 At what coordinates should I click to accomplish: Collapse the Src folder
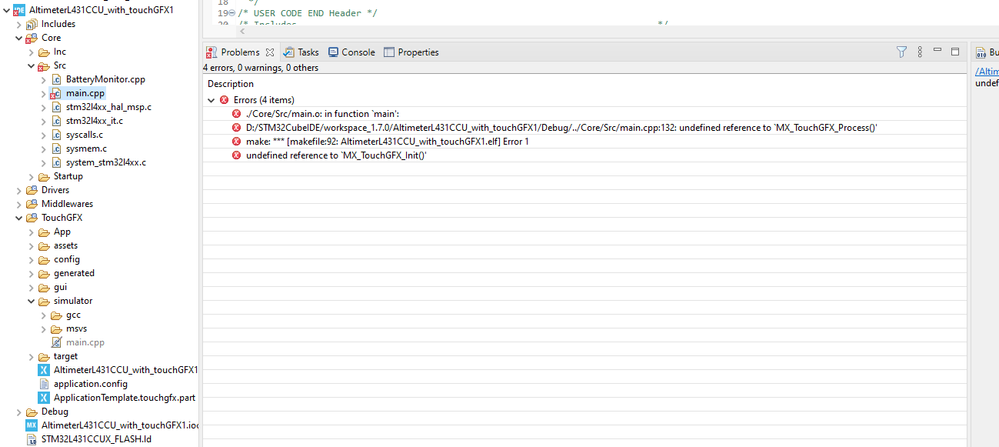pyautogui.click(x=31, y=66)
